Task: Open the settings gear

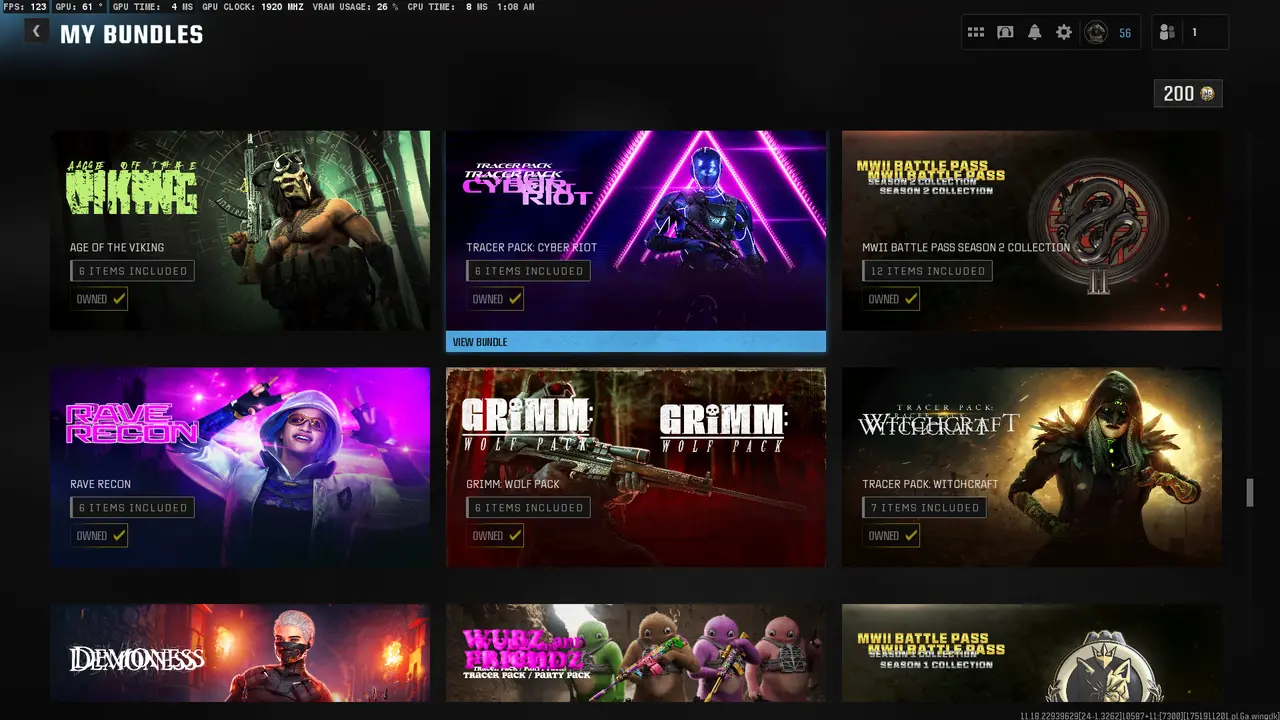Action: [1064, 32]
